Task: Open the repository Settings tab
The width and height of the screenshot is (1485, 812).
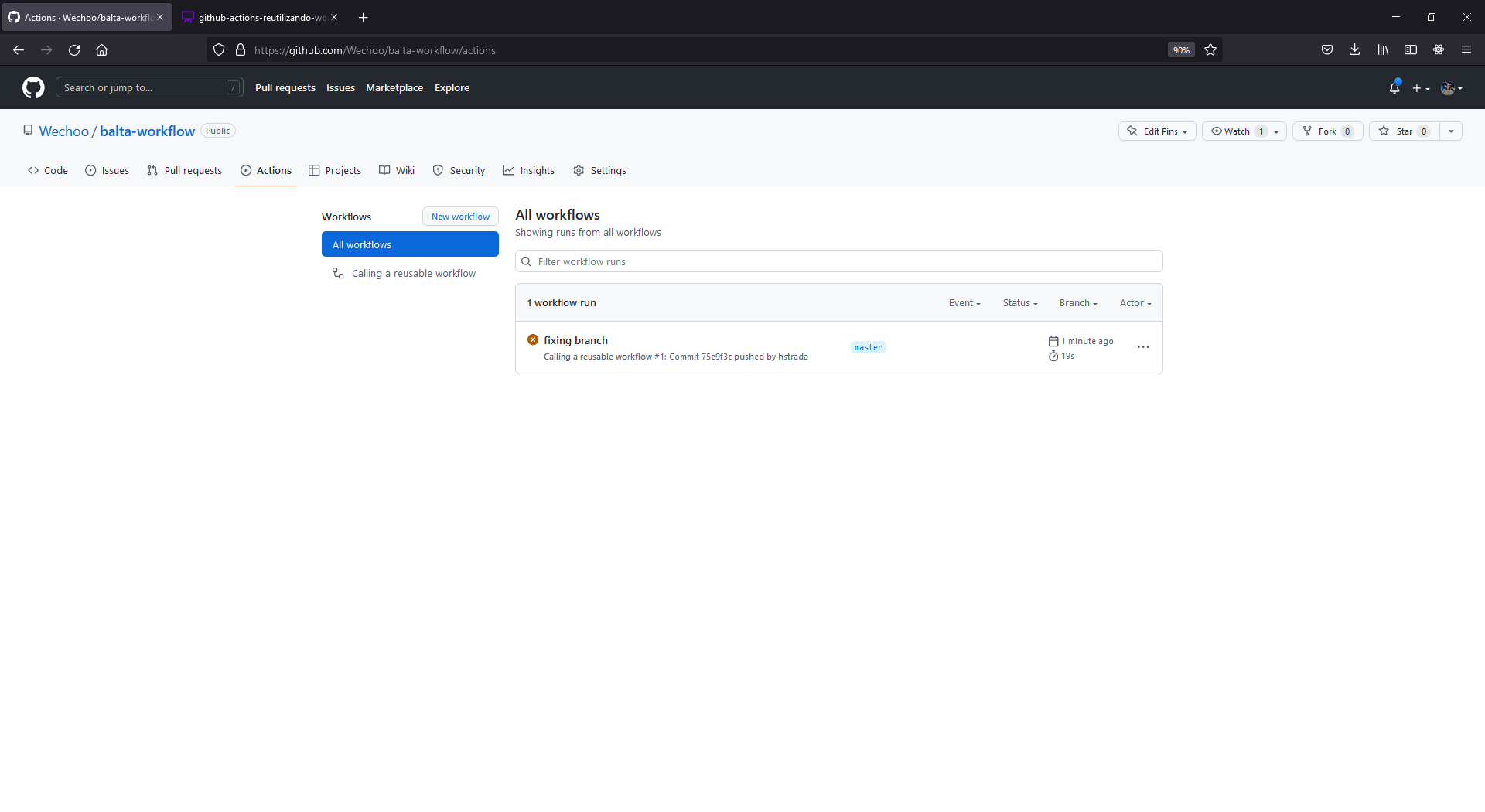Action: pos(600,171)
